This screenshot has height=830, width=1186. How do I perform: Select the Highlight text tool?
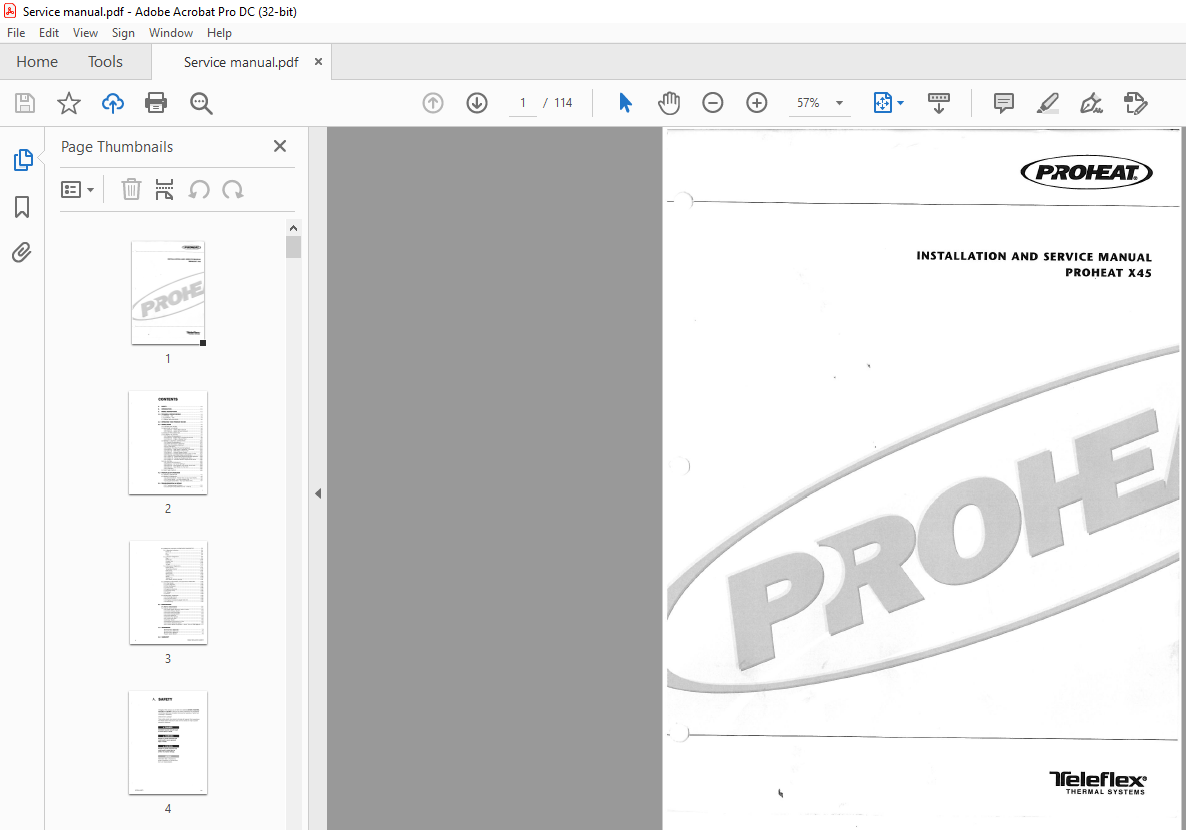coord(1048,103)
